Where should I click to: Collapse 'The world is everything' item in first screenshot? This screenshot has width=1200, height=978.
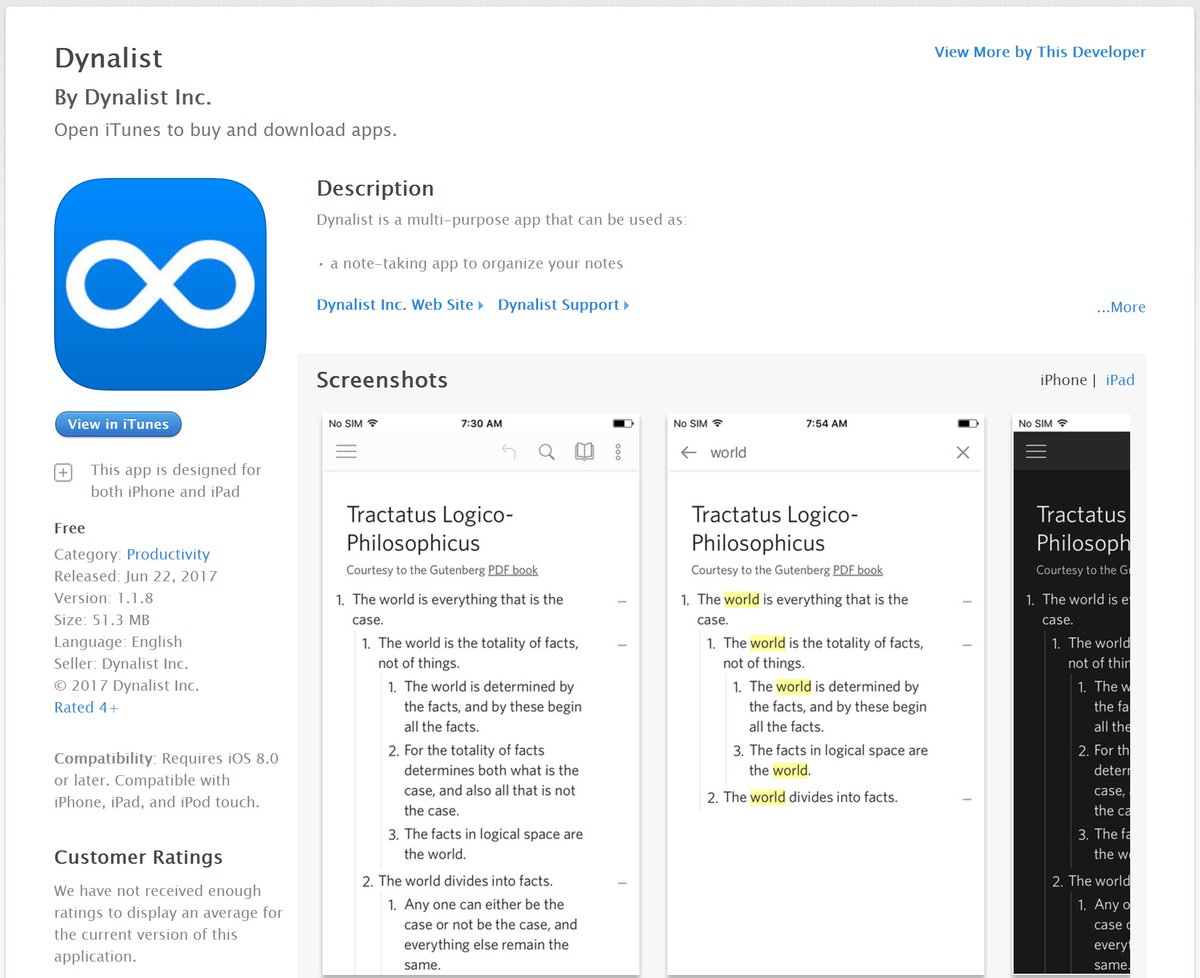pyautogui.click(x=622, y=601)
